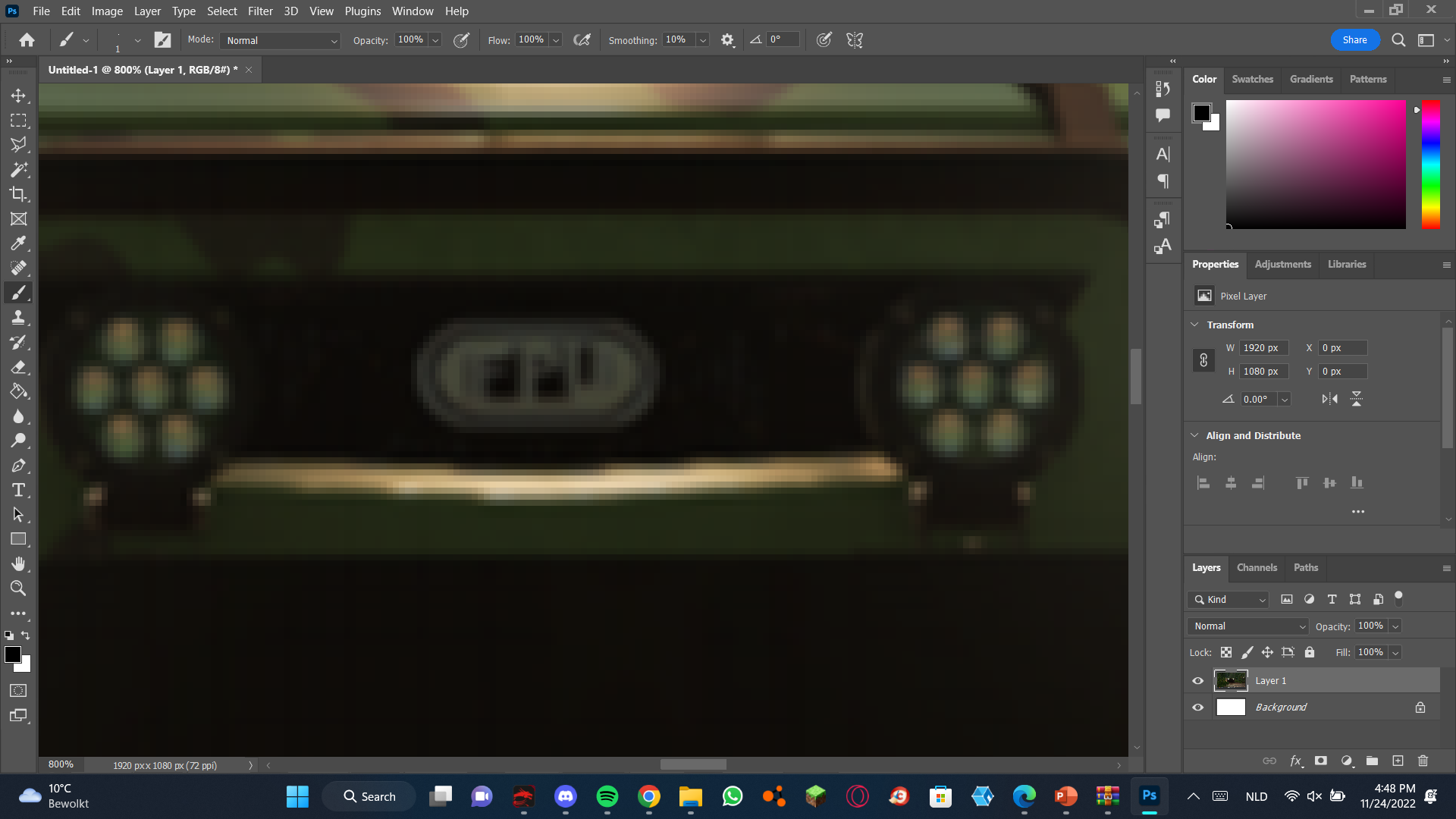Add layer style fx button
The image size is (1456, 819).
click(1296, 761)
